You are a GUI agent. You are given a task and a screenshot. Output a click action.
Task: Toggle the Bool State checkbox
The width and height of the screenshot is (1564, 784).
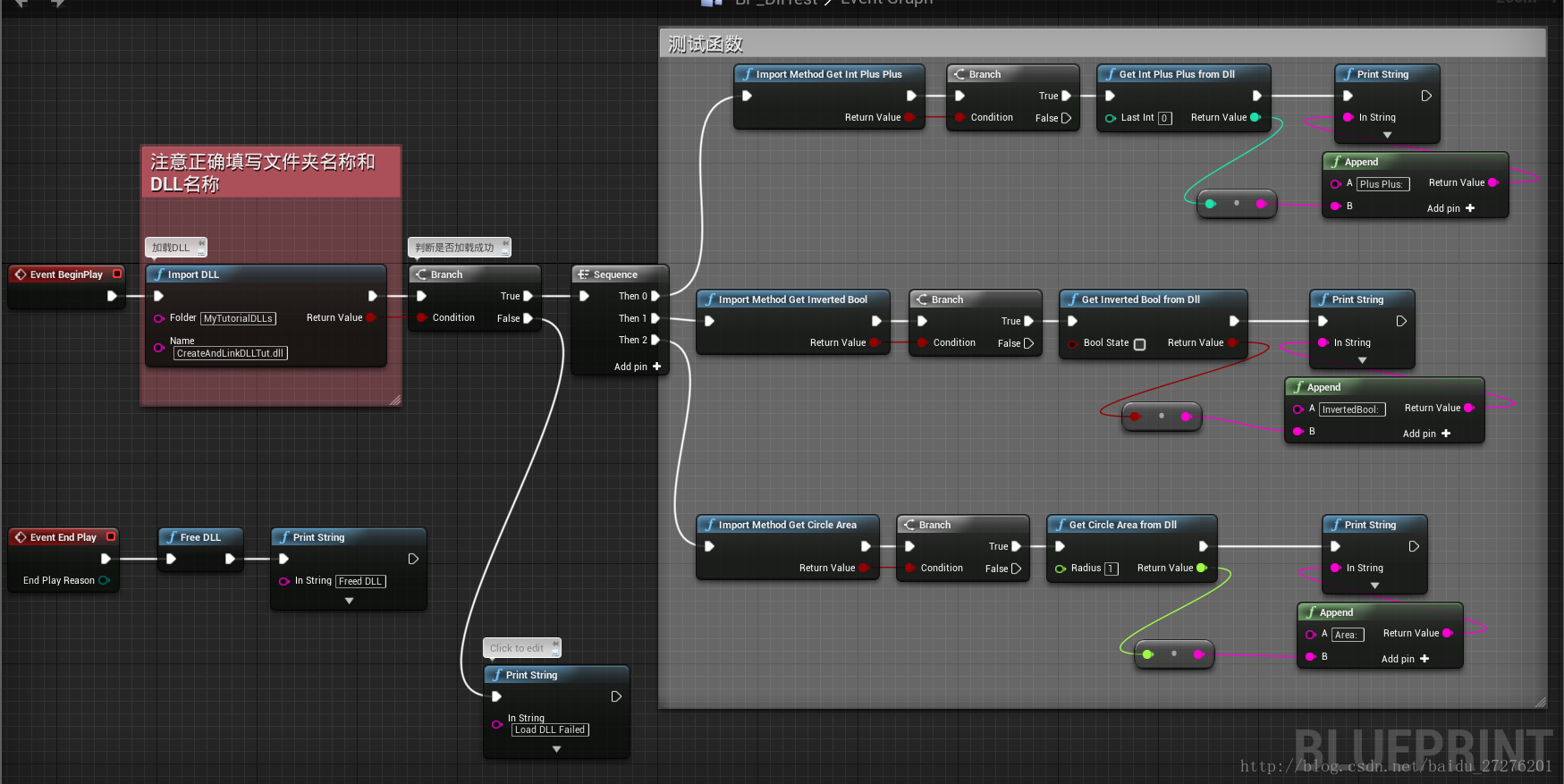tap(1139, 344)
